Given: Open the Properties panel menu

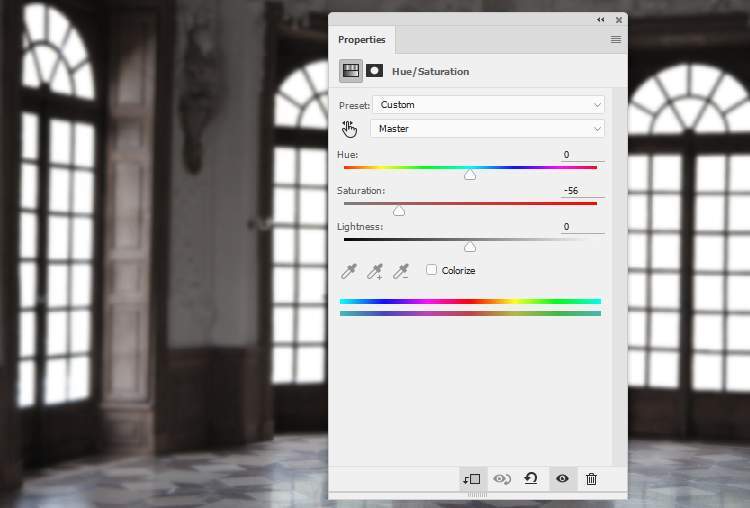Looking at the screenshot, I should click(x=616, y=40).
